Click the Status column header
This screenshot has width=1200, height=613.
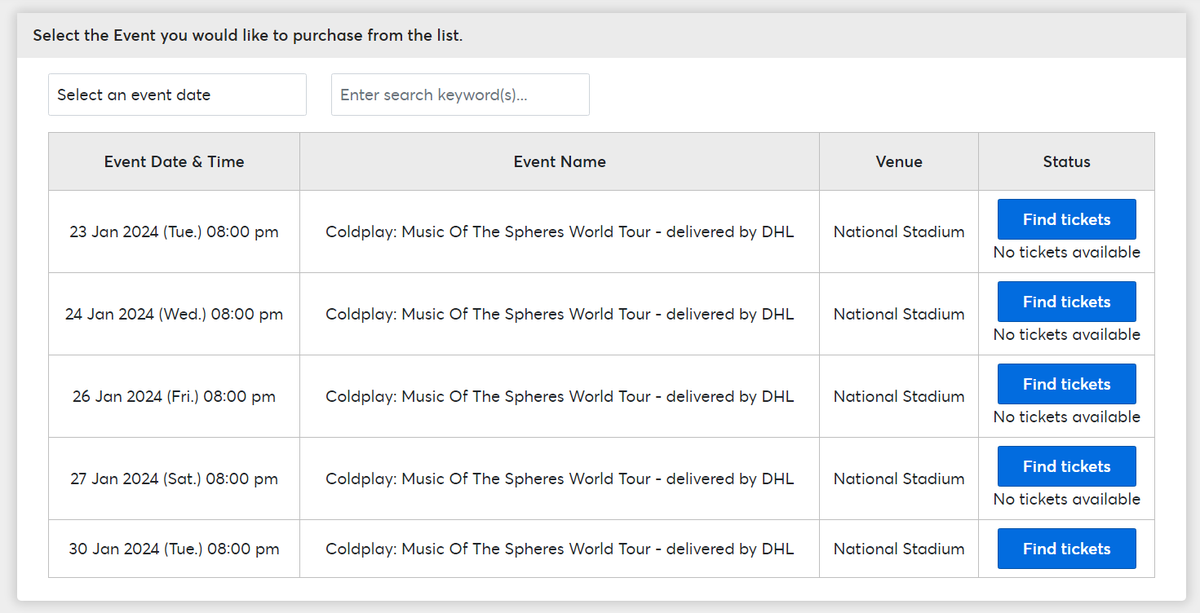1067,161
